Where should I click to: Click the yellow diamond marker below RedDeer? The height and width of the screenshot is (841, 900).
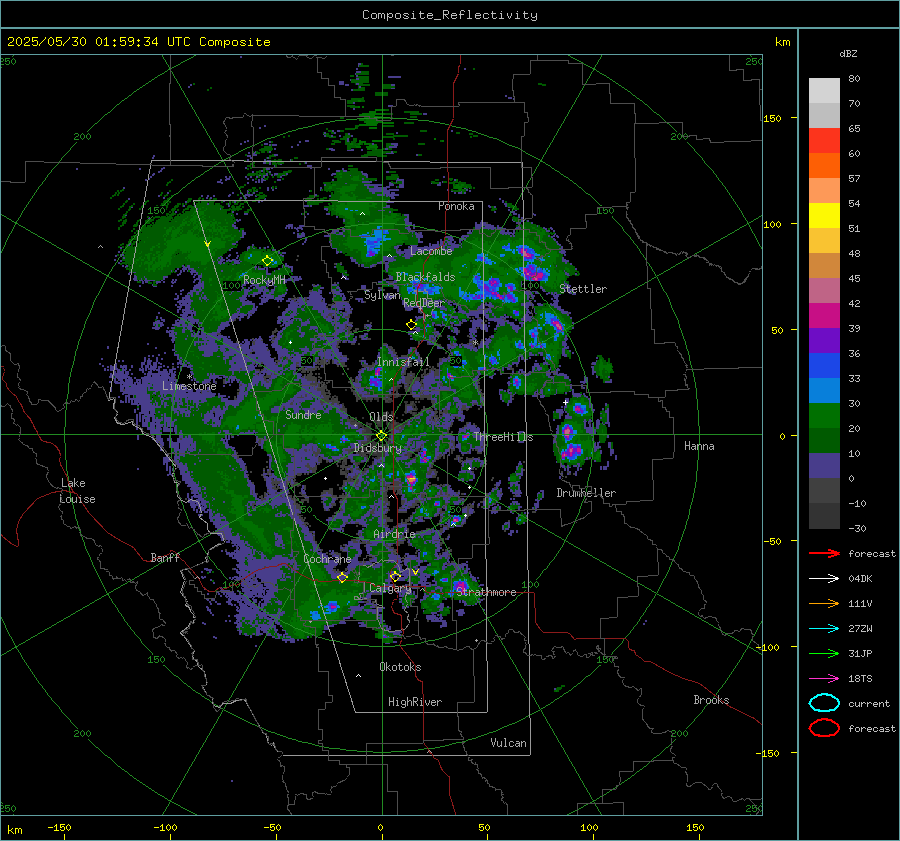point(411,325)
